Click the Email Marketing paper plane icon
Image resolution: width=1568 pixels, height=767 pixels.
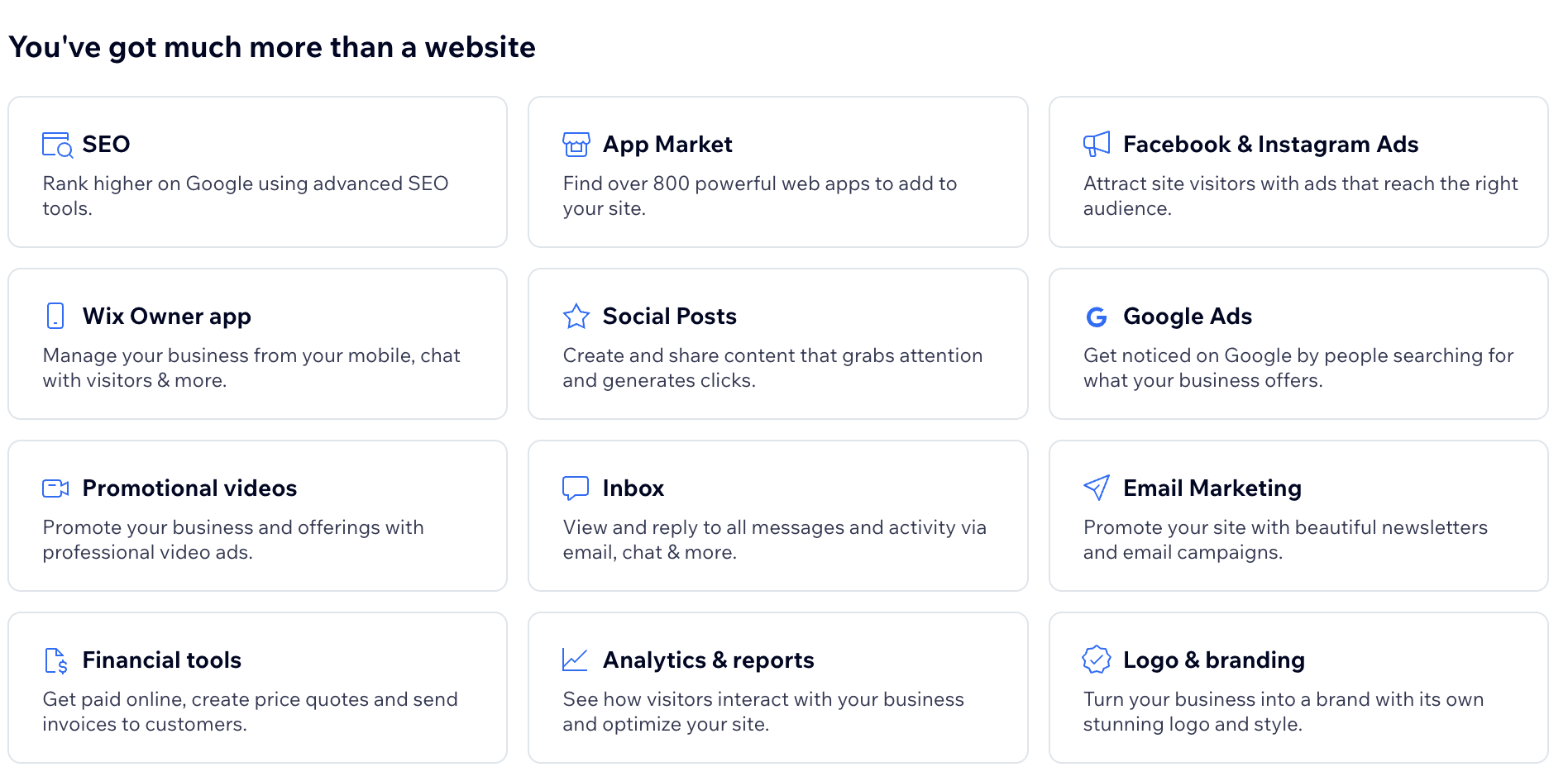coord(1097,488)
